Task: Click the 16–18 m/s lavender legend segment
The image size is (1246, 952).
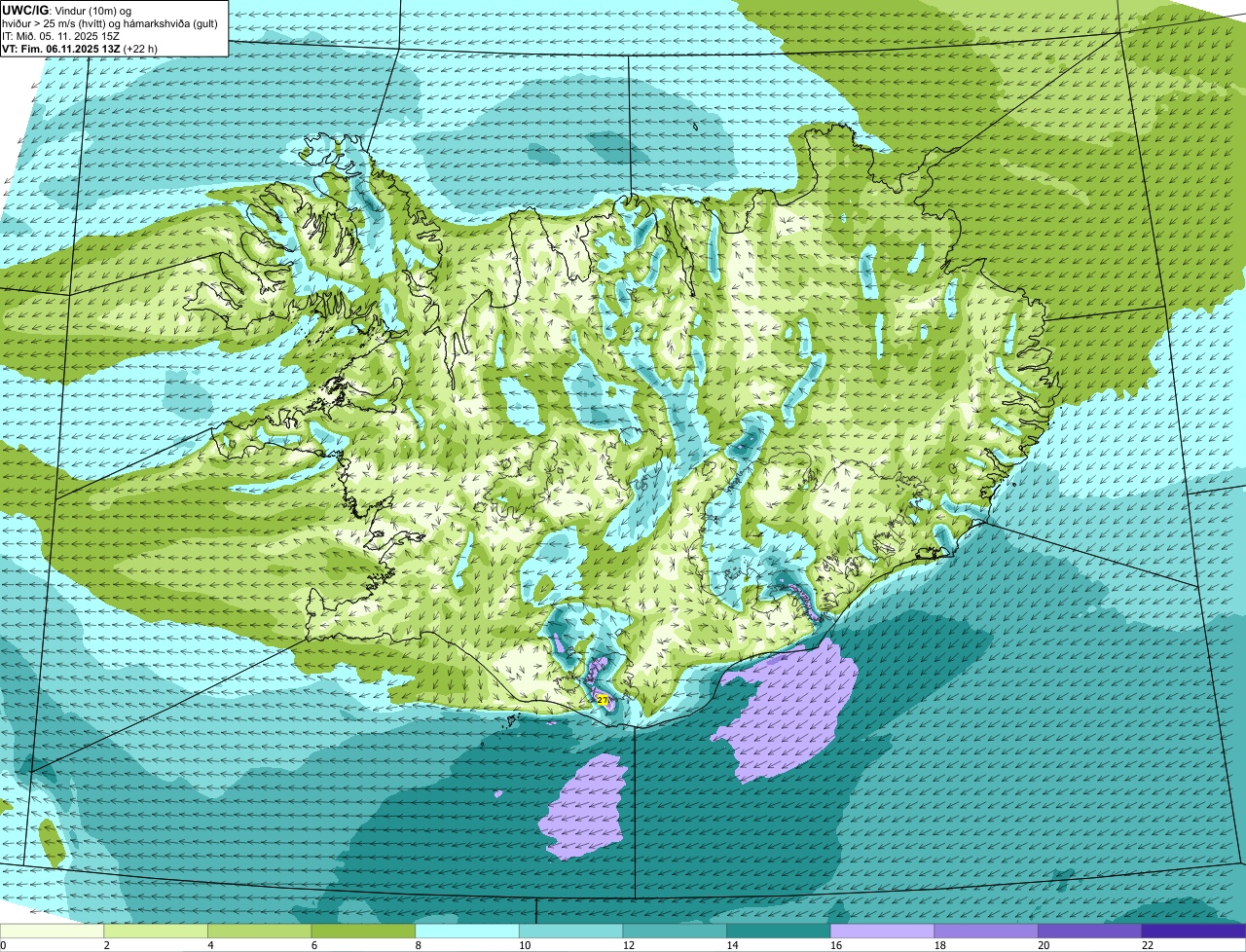Action: [882, 931]
